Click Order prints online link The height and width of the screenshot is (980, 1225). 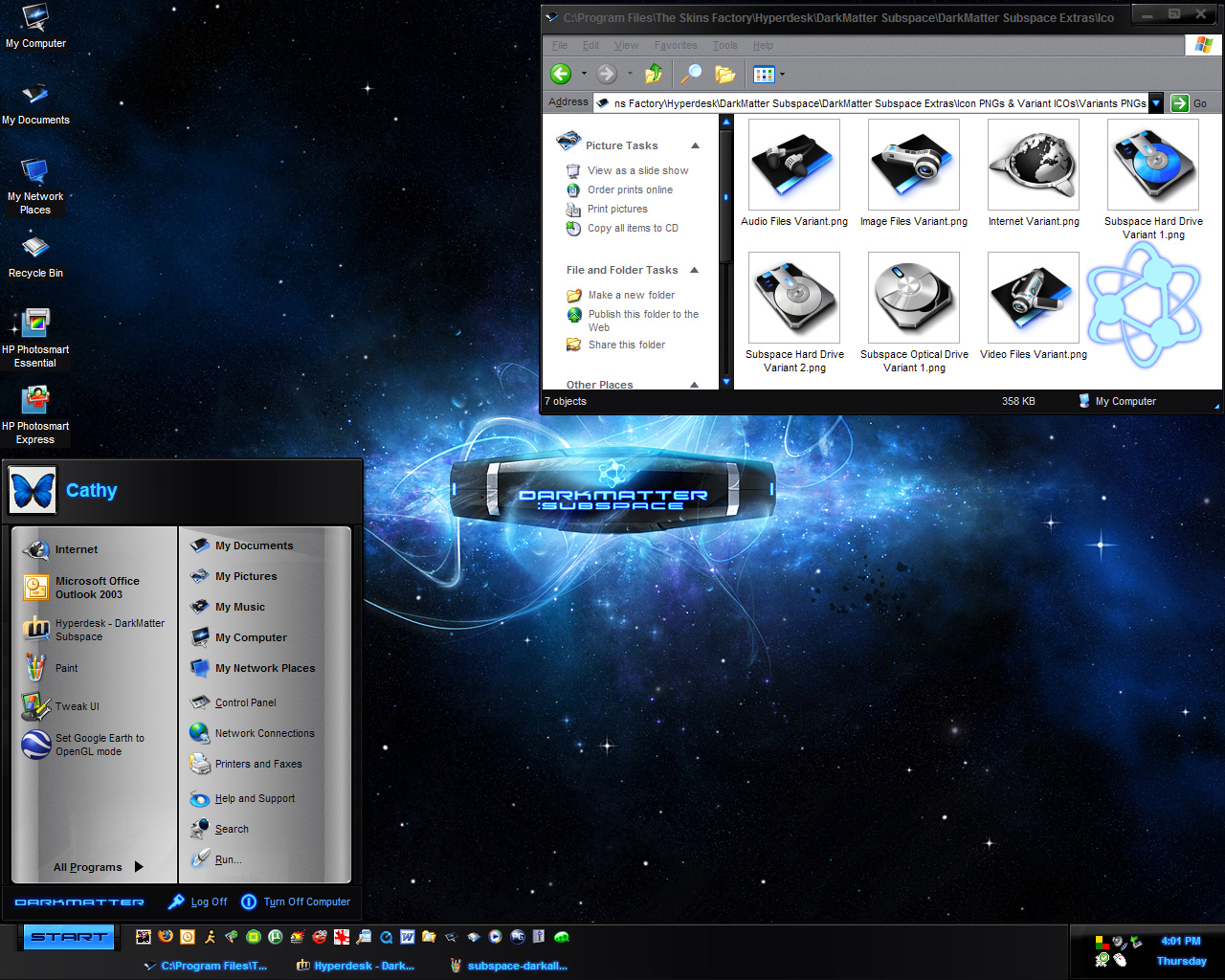[x=630, y=189]
